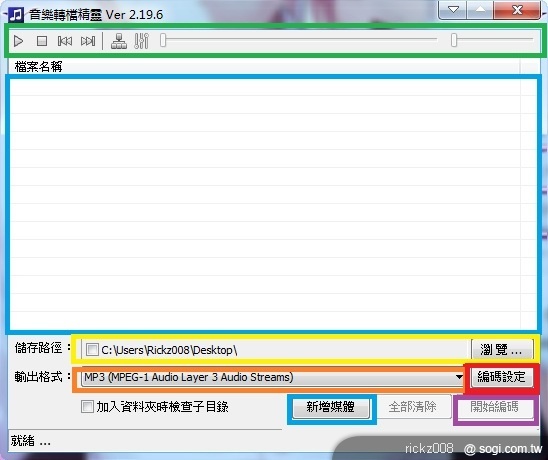Open the equalizer sliders icon
Image resolution: width=548 pixels, height=460 pixels.
coord(142,41)
